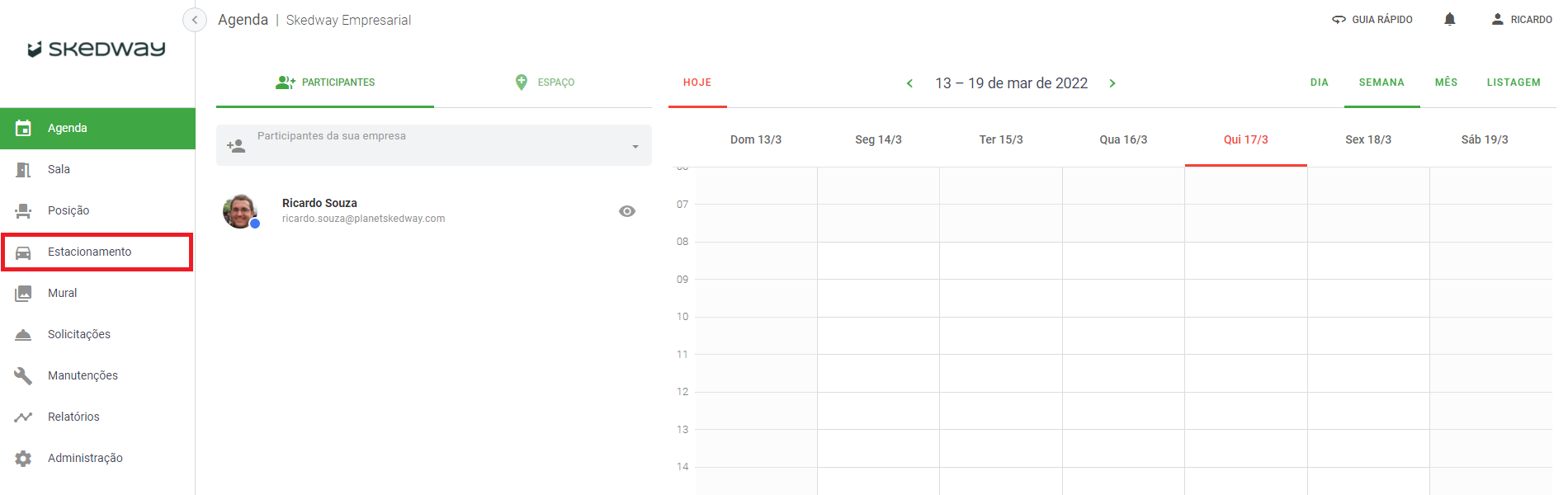Open Relatórios chart icon

click(x=23, y=417)
